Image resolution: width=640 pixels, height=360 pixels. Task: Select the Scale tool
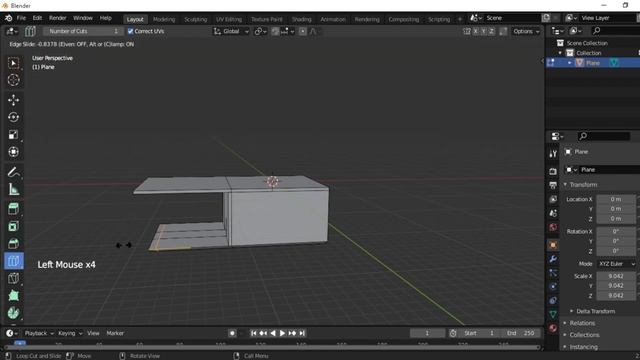pyautogui.click(x=13, y=135)
